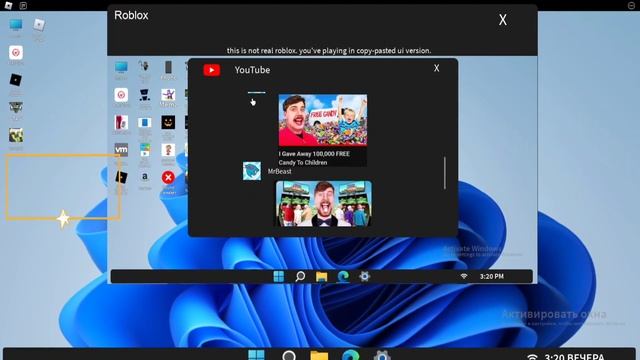Open the red target icon inside the Roblox window
The height and width of the screenshot is (360, 640).
pyautogui.click(x=121, y=95)
